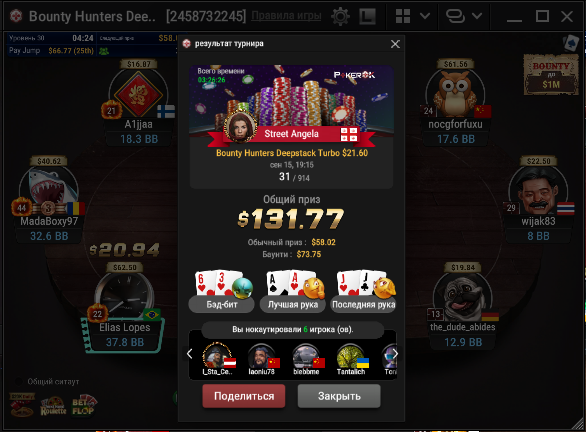Click the stacked tables icon

(455, 16)
